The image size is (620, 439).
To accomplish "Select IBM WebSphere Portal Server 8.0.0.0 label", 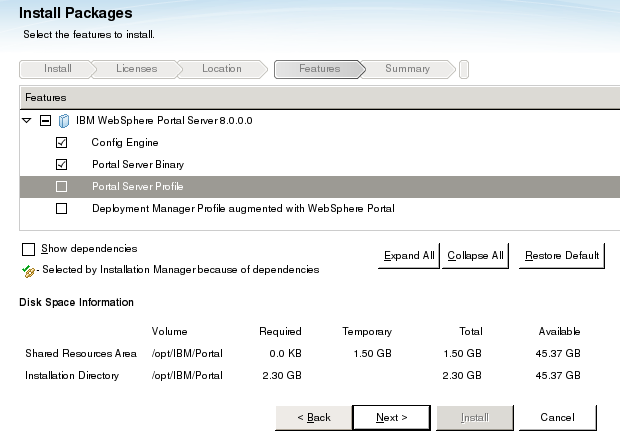I will pos(164,121).
